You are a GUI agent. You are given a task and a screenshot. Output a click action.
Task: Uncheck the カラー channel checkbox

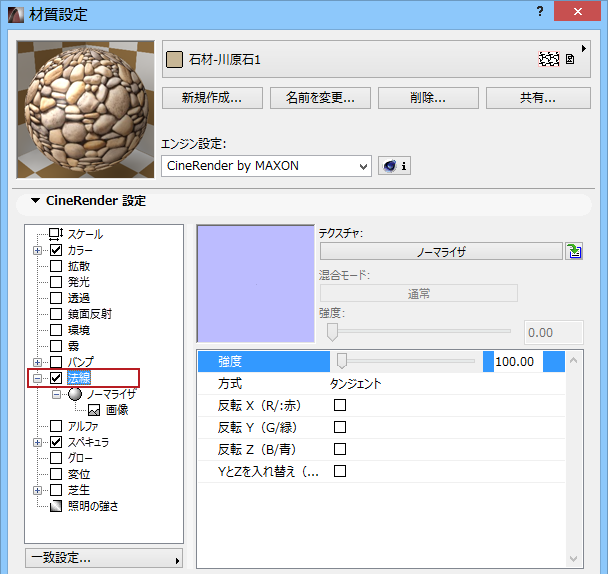point(56,250)
